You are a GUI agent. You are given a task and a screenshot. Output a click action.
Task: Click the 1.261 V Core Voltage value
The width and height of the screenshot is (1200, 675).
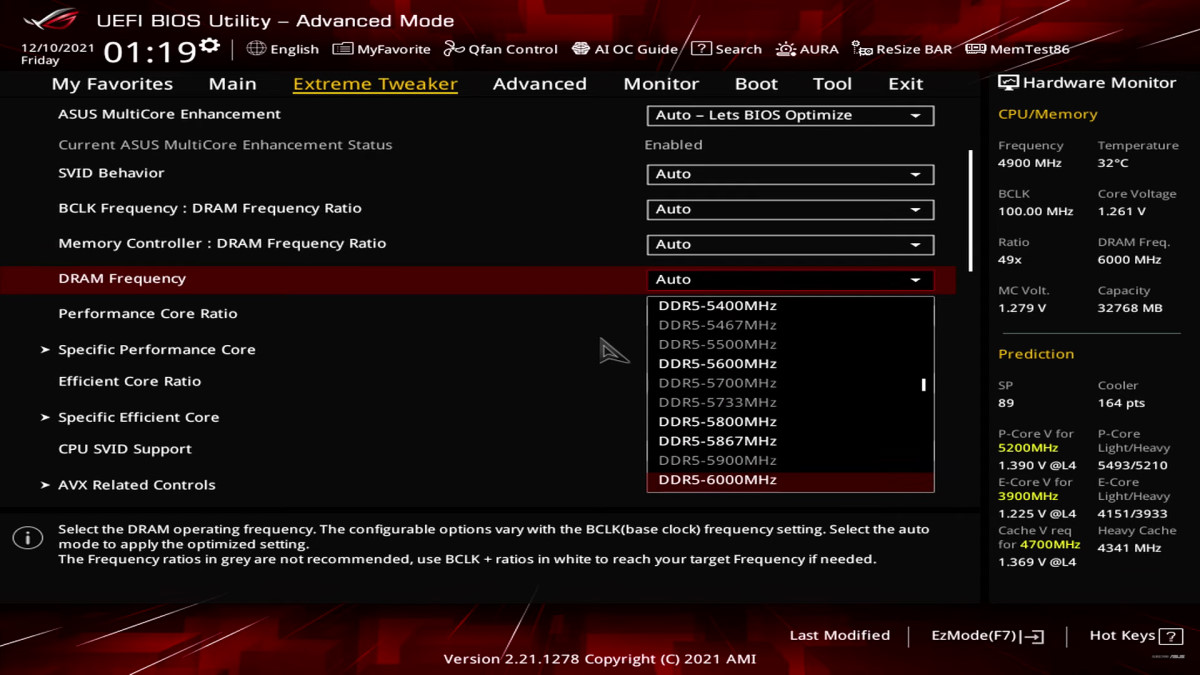(x=1122, y=211)
